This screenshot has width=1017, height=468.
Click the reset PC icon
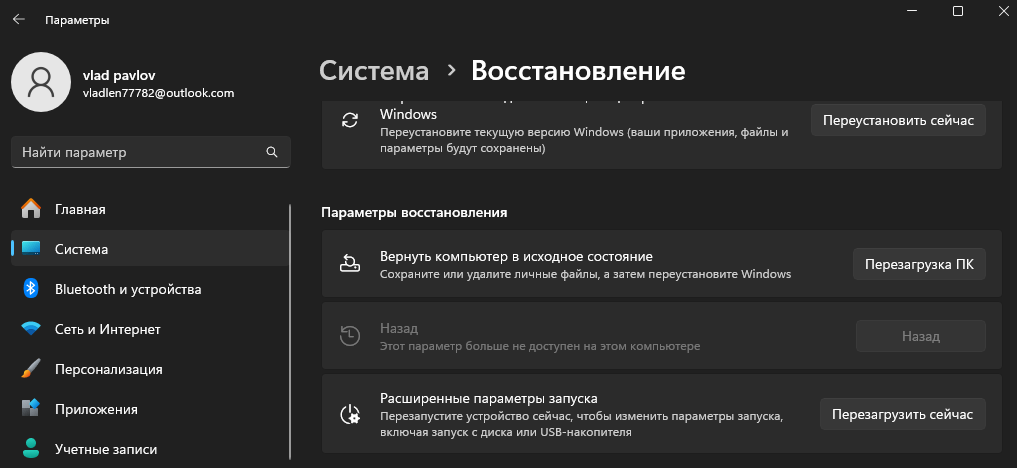tap(350, 263)
